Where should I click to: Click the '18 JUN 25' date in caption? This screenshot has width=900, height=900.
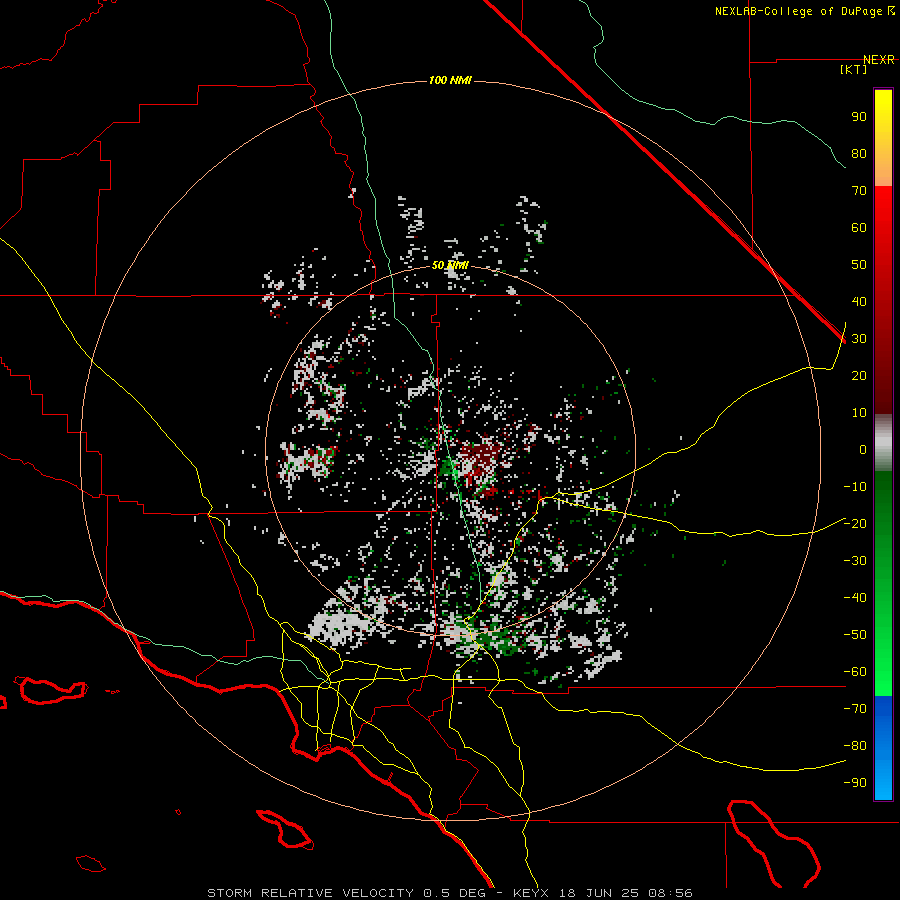[600, 893]
